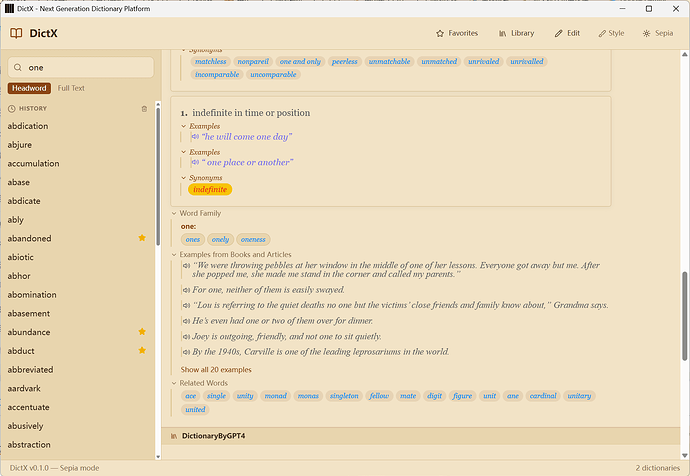Image resolution: width=690 pixels, height=476 pixels.
Task: Open the synonym "incomparable"
Action: tap(217, 75)
